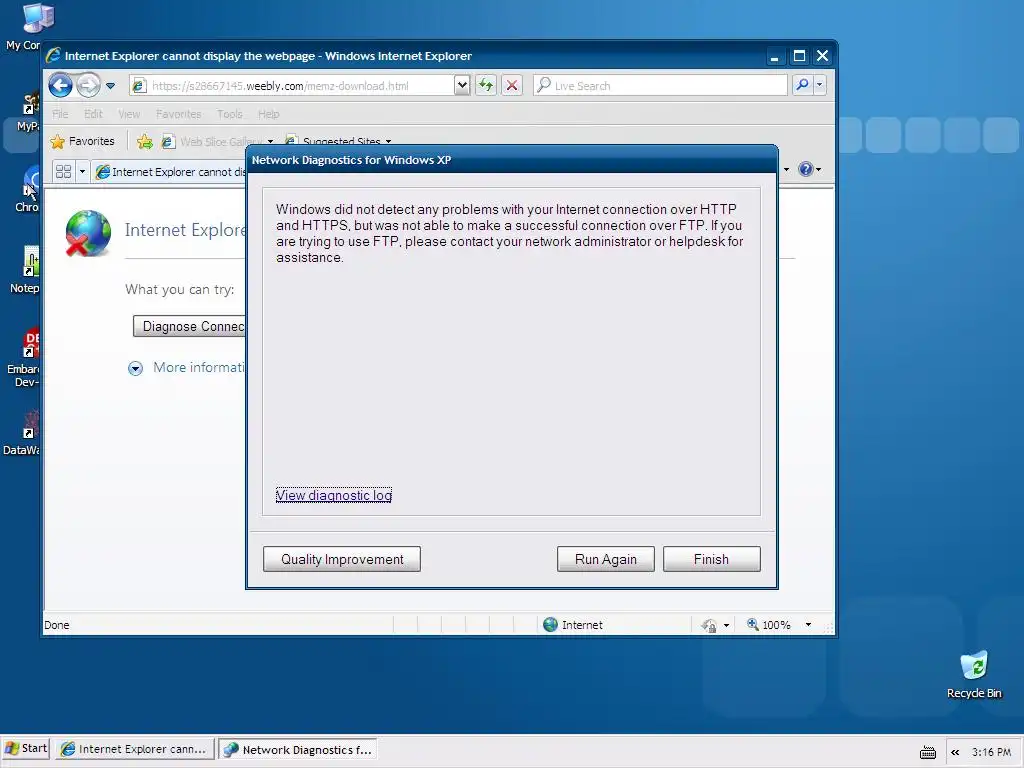The width and height of the screenshot is (1024, 768).
Task: Click the Start button
Action: pyautogui.click(x=26, y=748)
